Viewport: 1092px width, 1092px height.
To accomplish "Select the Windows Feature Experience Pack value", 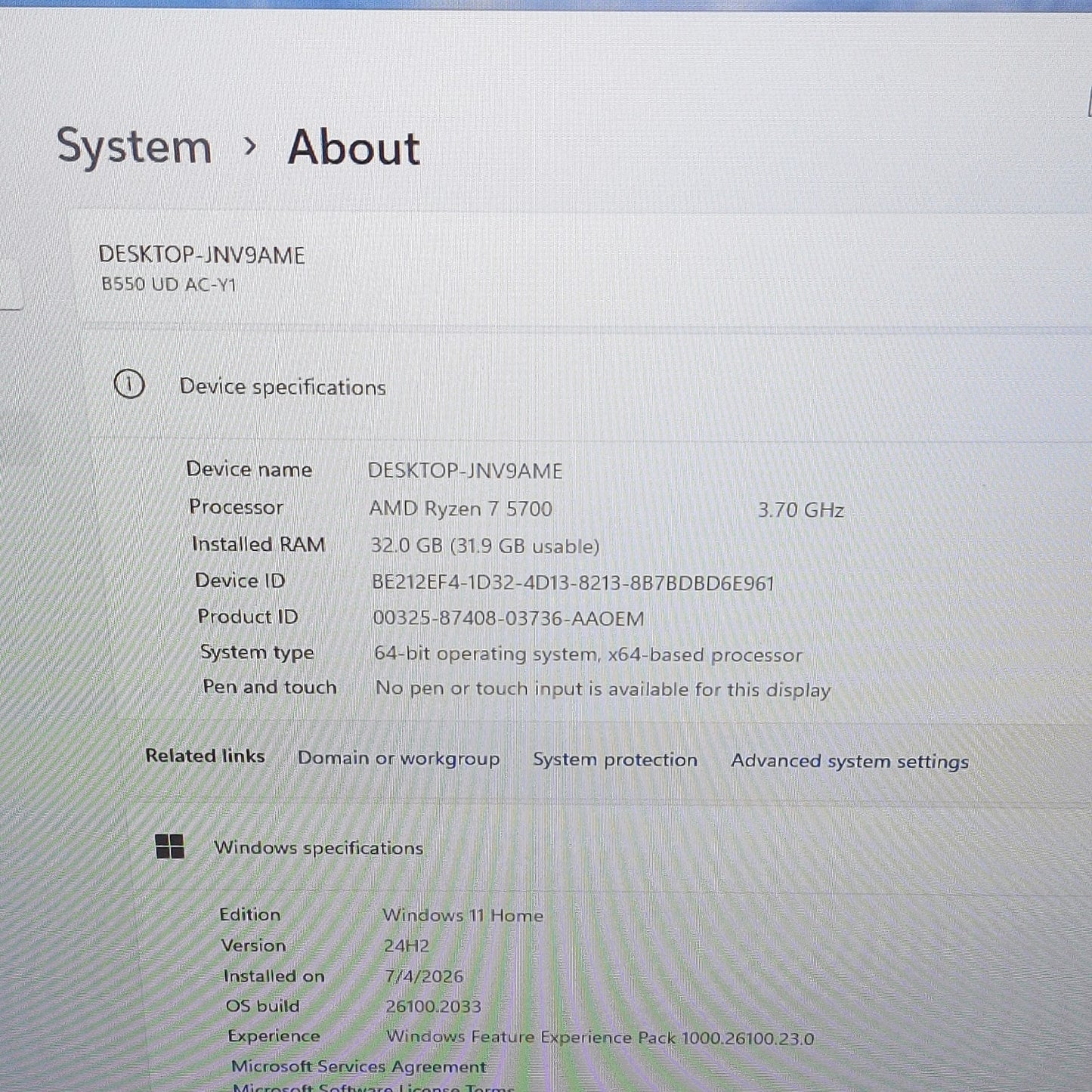I will (601, 1038).
